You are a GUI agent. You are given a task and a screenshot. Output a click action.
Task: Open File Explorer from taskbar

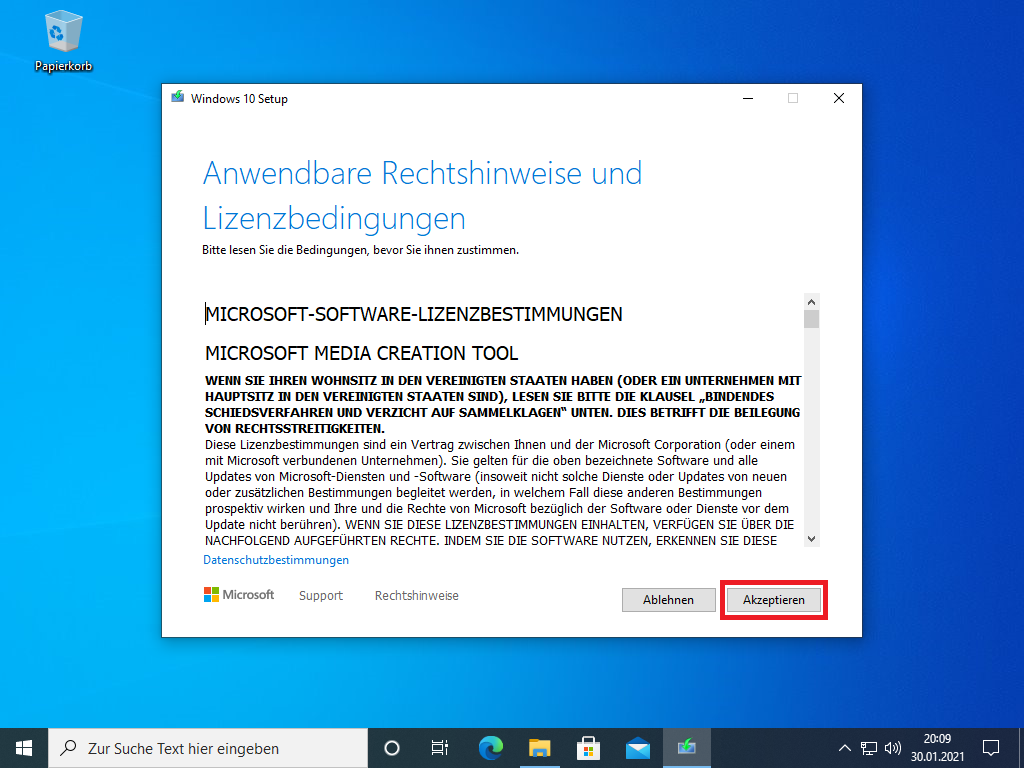(x=539, y=748)
